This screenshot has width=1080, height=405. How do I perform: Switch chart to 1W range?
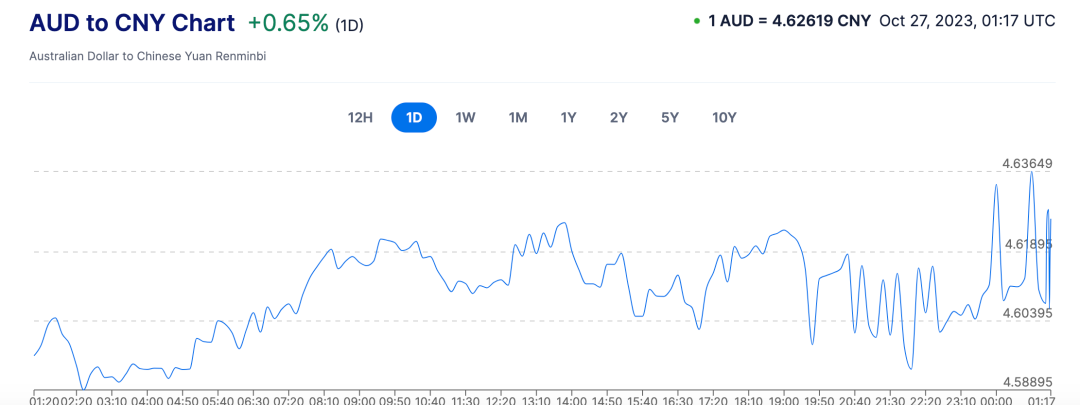coord(465,117)
